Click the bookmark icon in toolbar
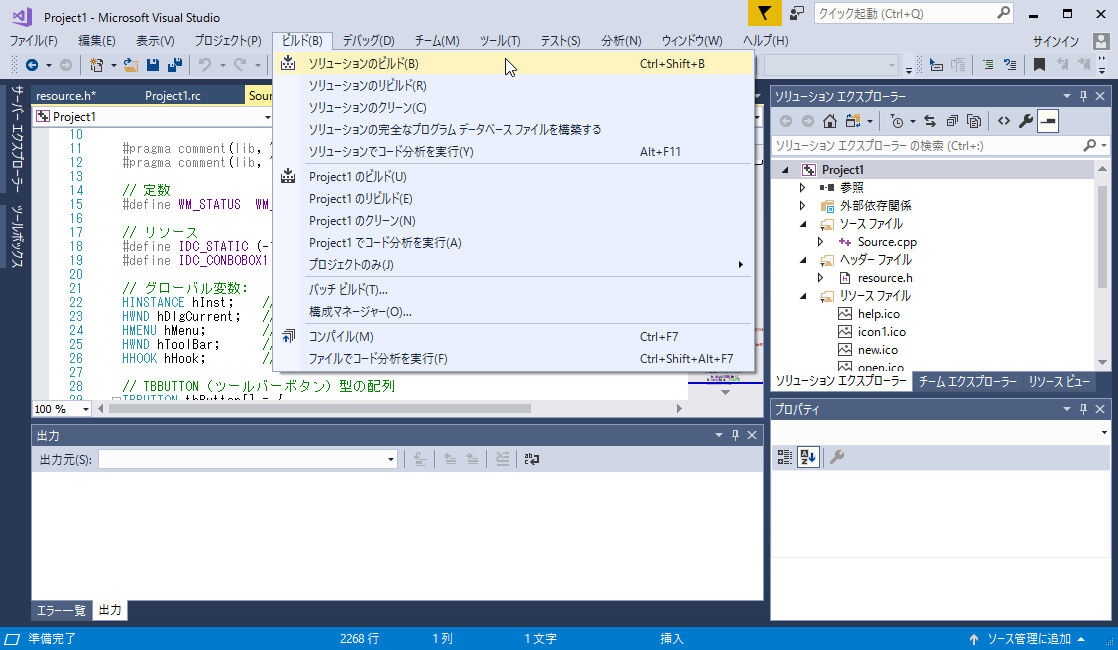 click(1039, 65)
